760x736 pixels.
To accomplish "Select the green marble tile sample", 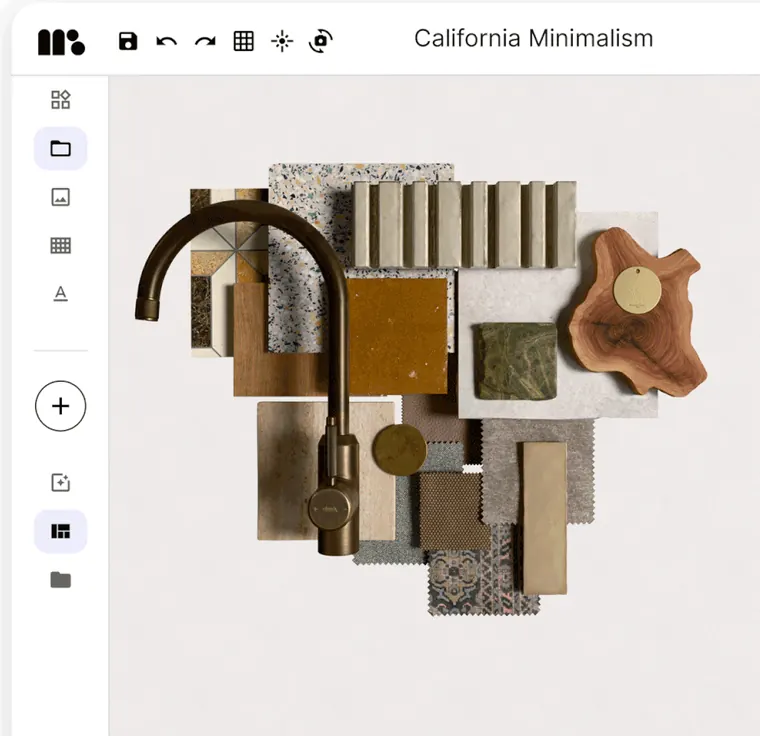I will (x=516, y=361).
